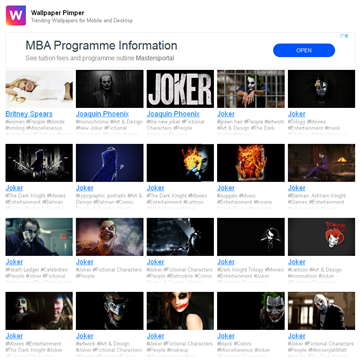The height and width of the screenshot is (360, 360).
Task: Select the green haired Joker face thumbnail
Action: [251, 311]
